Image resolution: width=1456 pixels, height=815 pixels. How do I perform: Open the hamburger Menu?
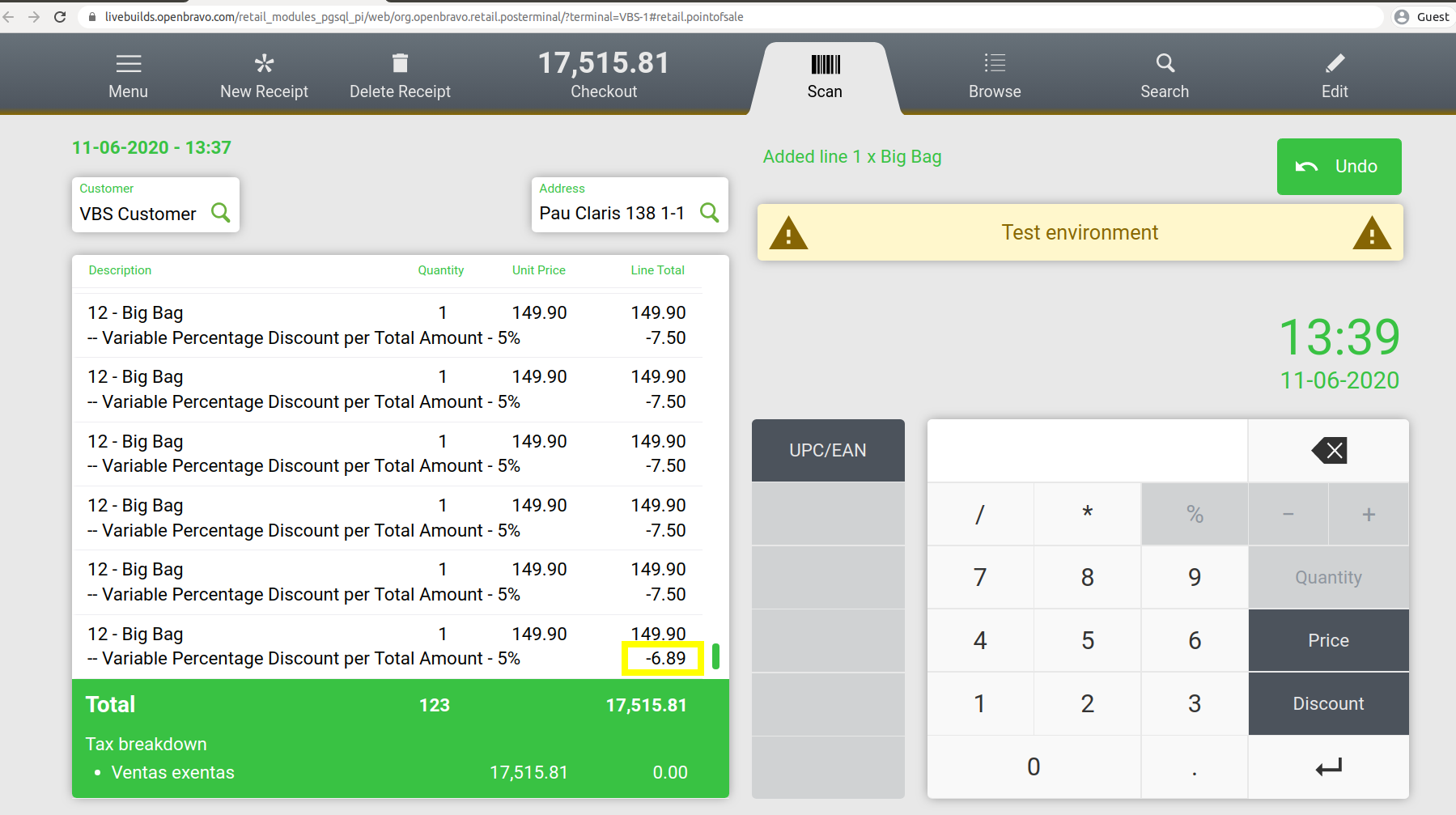point(128,76)
